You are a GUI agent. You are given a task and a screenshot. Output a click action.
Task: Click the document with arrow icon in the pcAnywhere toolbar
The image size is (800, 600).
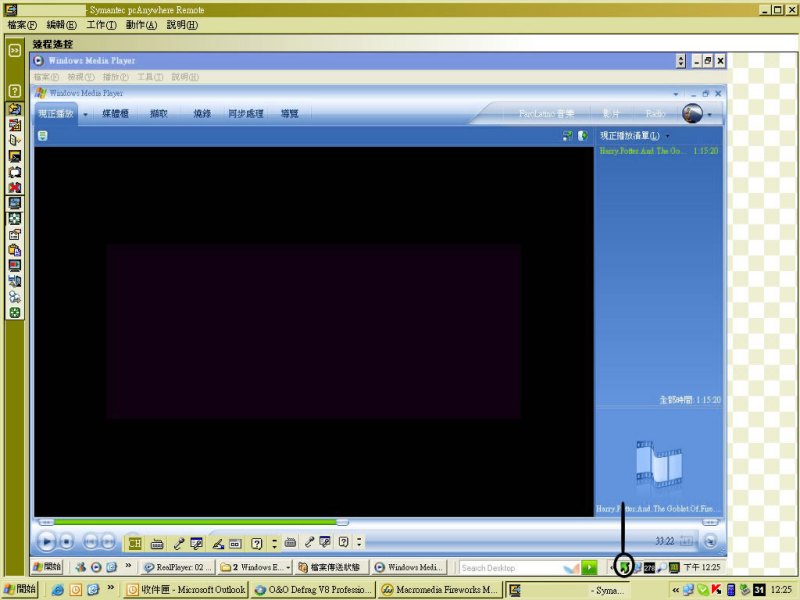[x=15, y=140]
